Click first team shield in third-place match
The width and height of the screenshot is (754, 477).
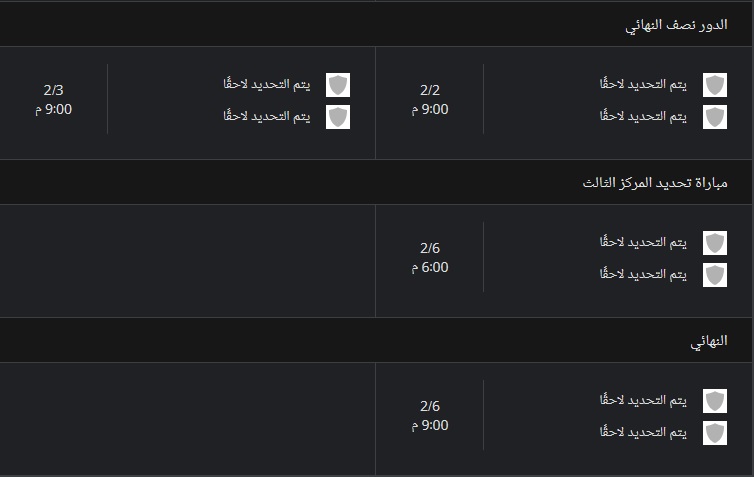click(715, 243)
